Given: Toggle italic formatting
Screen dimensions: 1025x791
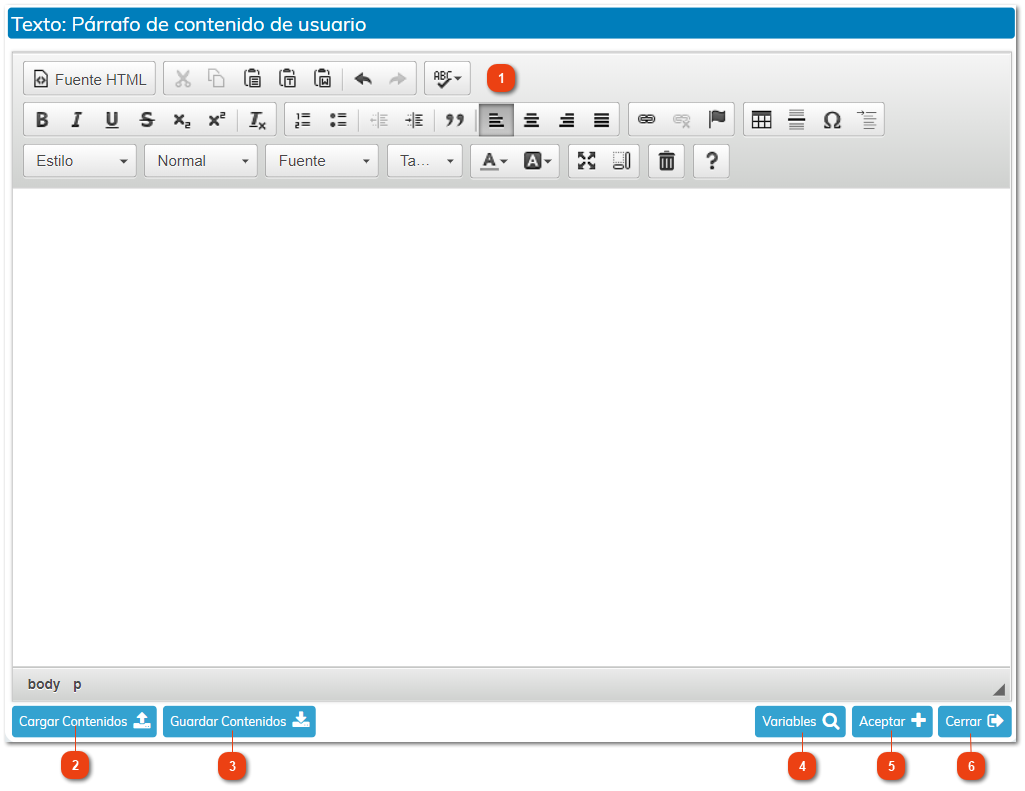Looking at the screenshot, I should tap(76, 120).
